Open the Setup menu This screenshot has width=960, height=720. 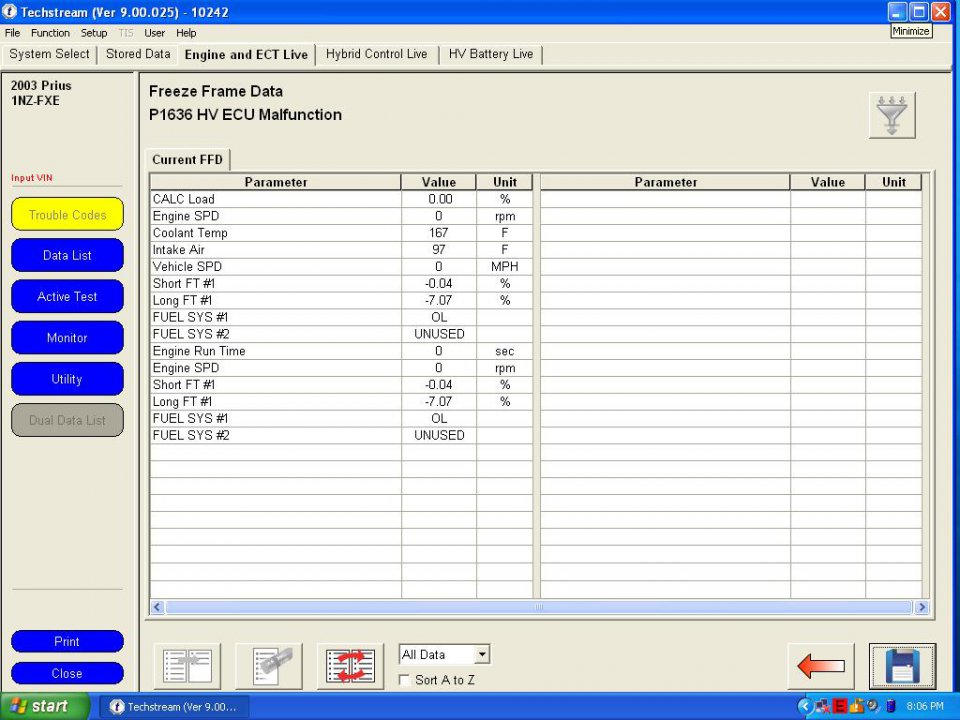click(x=94, y=33)
